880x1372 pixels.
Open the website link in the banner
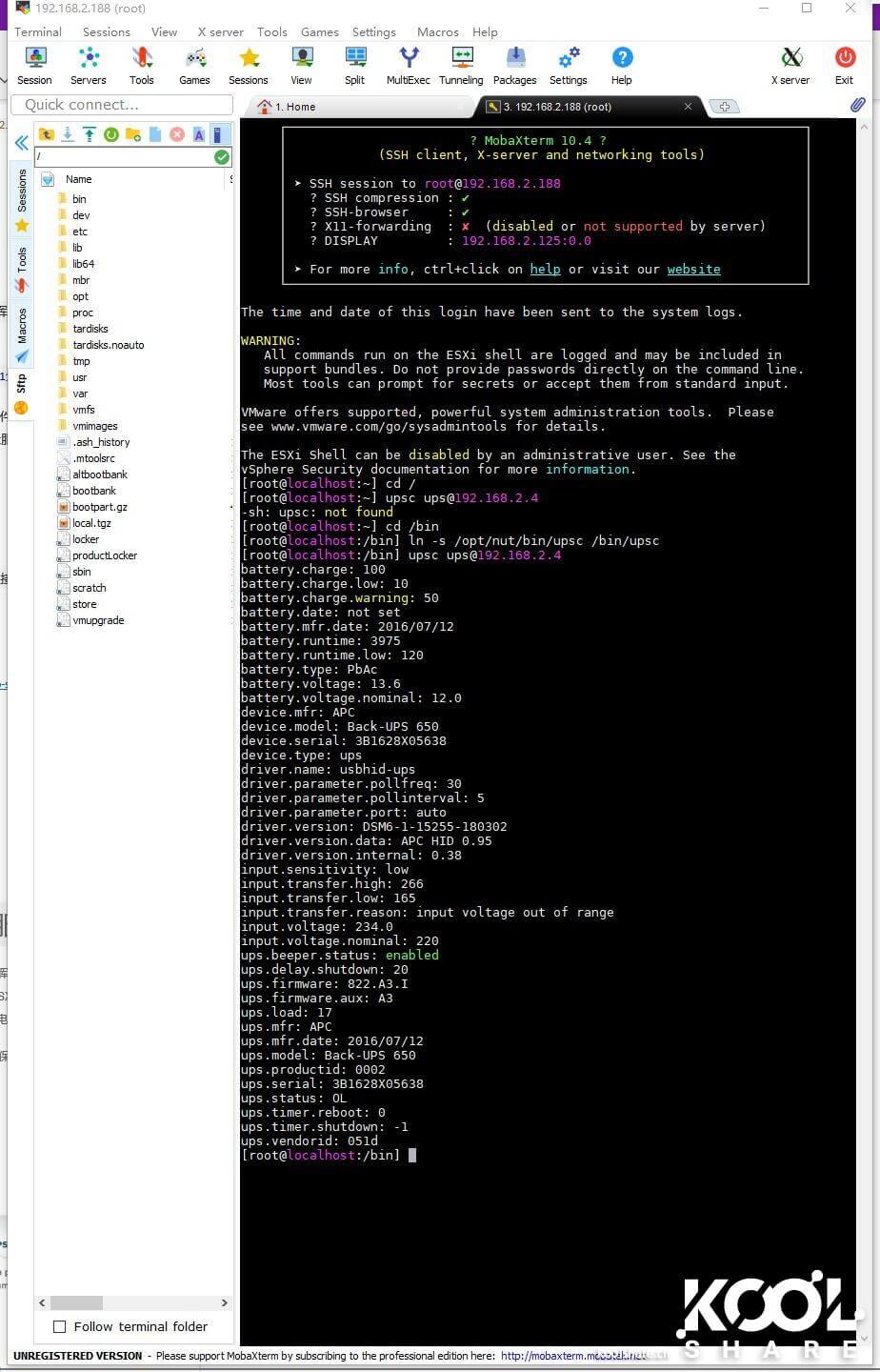click(693, 269)
